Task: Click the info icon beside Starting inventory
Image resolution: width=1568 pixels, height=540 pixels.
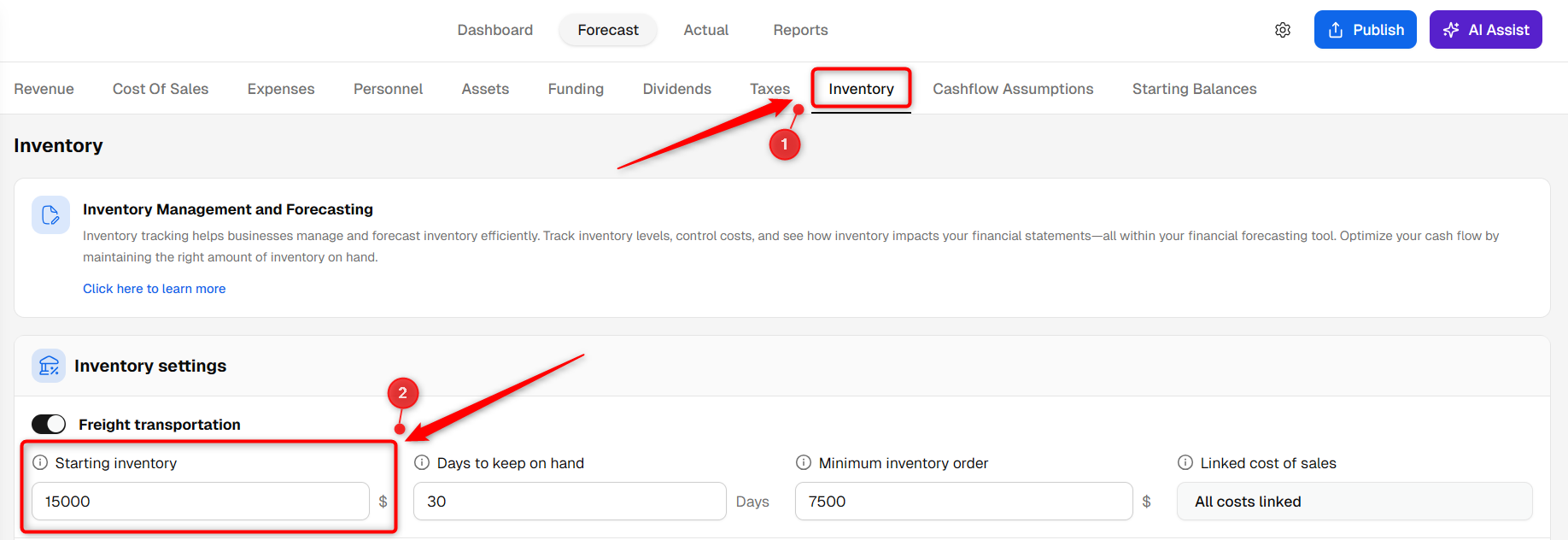Action: (40, 462)
